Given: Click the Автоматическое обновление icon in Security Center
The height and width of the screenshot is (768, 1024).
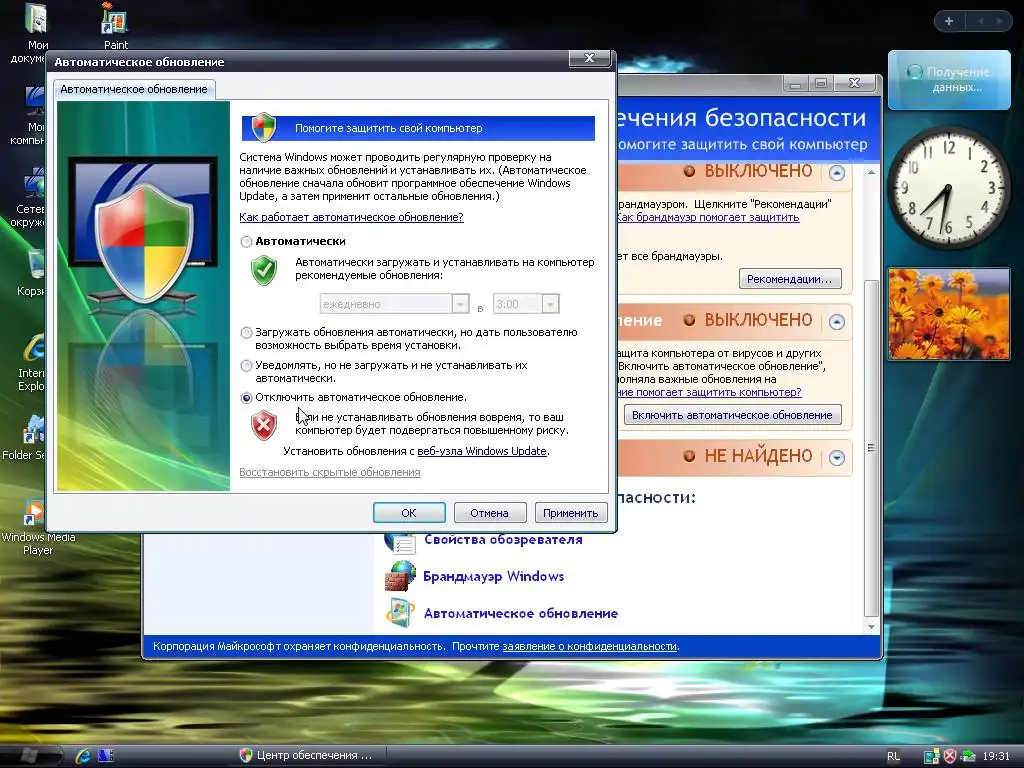Looking at the screenshot, I should pos(400,613).
